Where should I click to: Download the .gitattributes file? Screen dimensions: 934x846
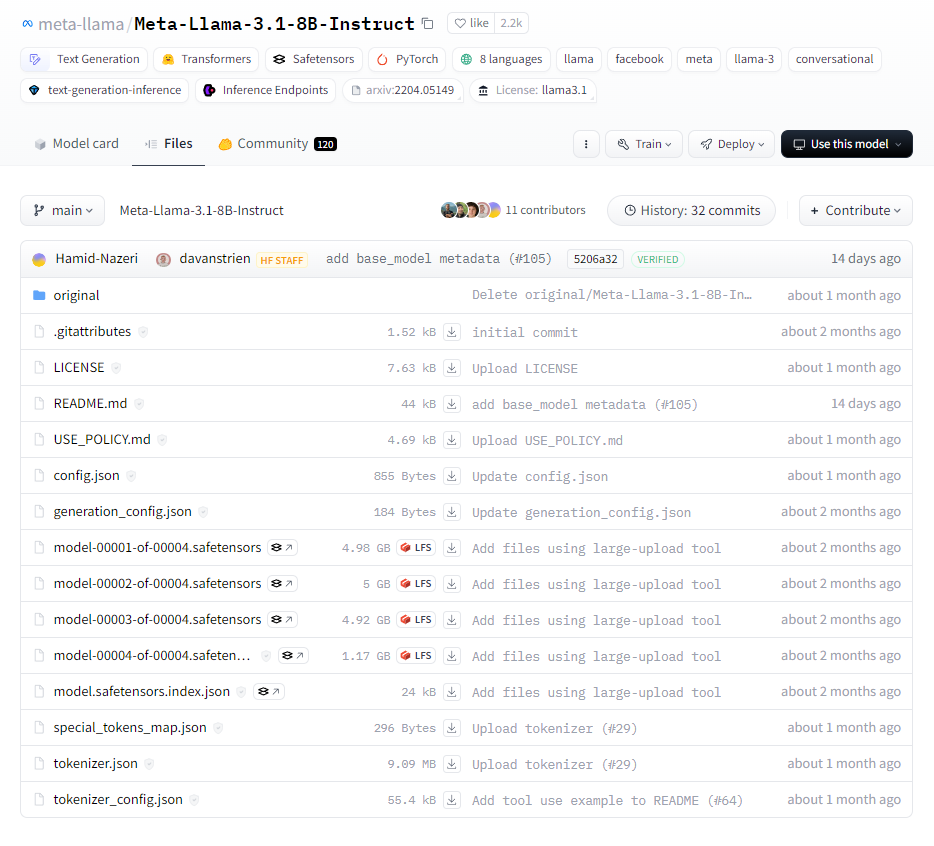(452, 332)
